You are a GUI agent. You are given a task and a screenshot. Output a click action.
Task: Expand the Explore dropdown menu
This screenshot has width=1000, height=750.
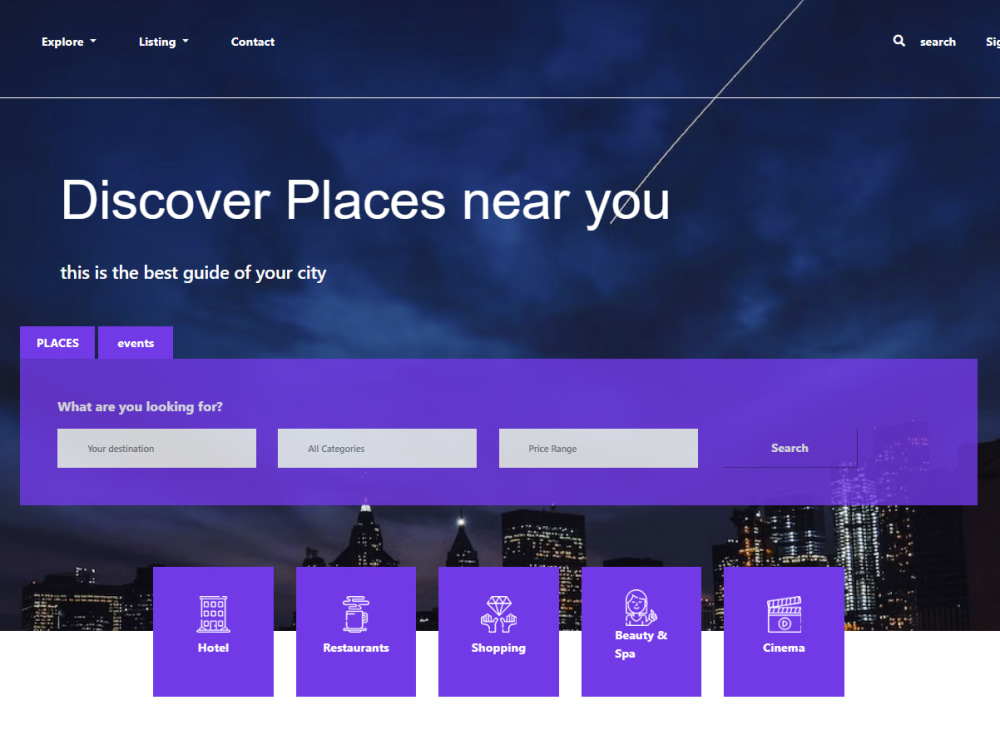click(68, 42)
